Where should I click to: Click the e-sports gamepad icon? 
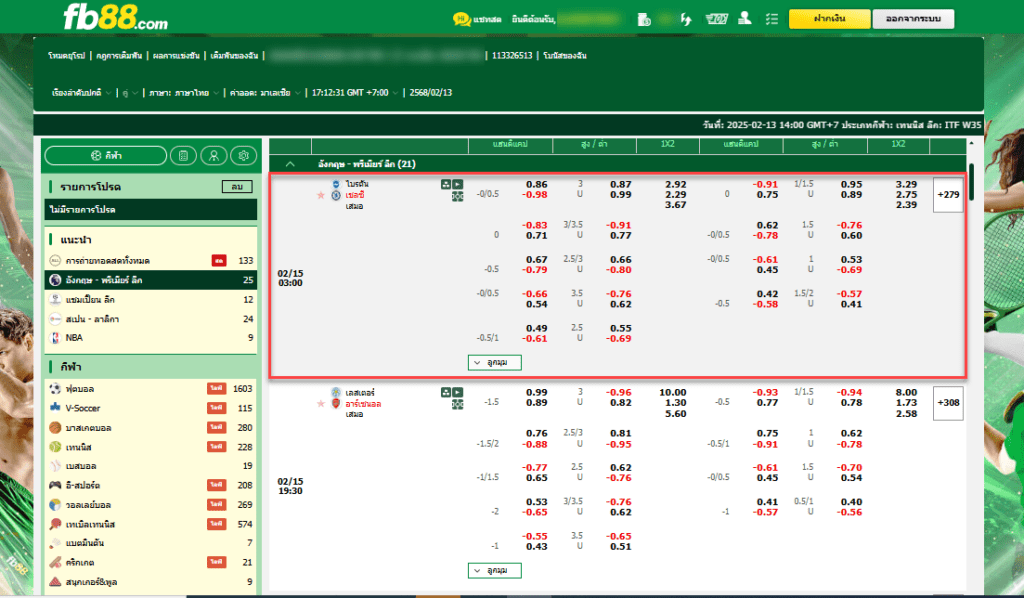coord(56,485)
